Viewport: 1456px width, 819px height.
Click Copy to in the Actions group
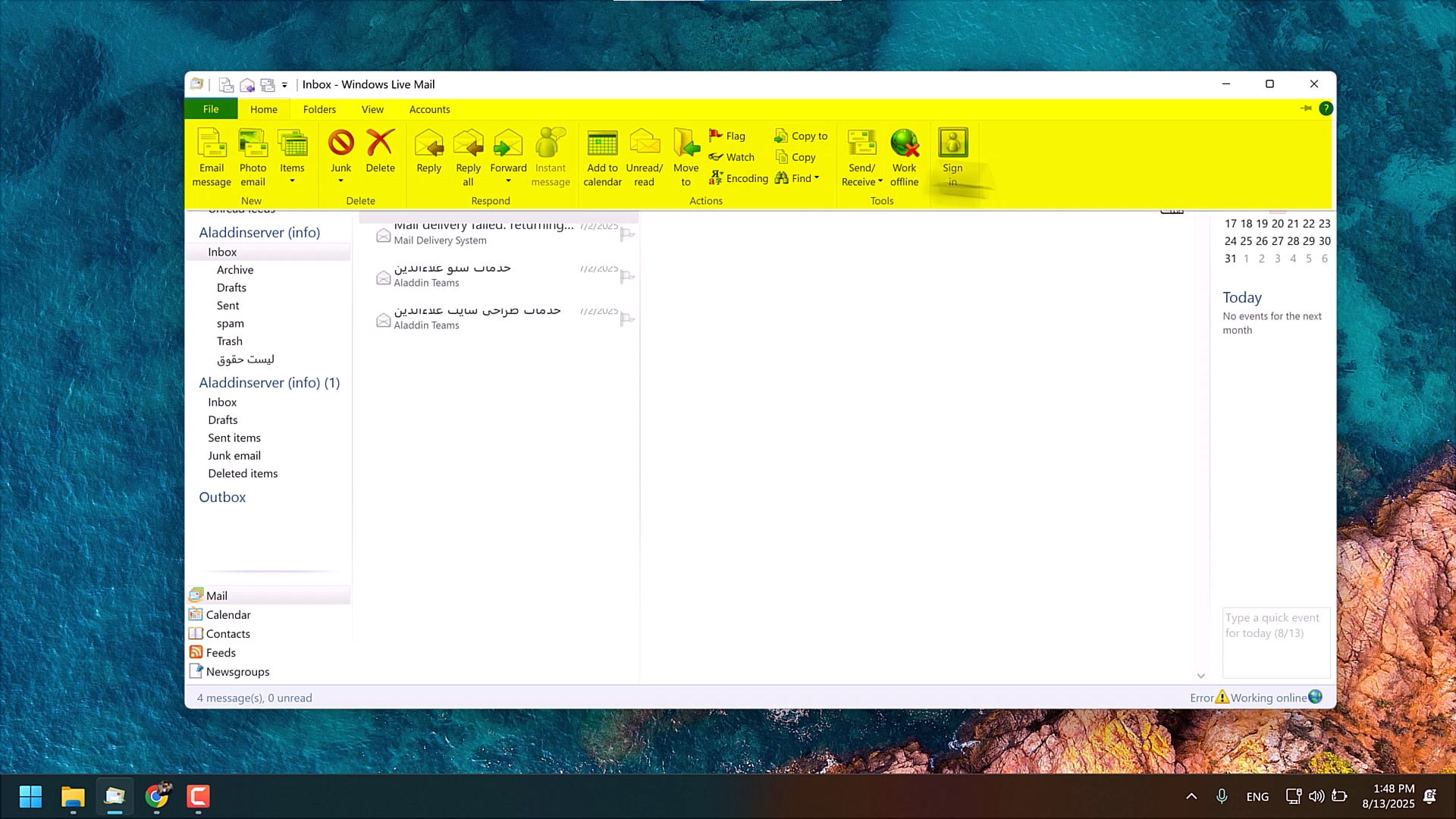[x=801, y=136]
